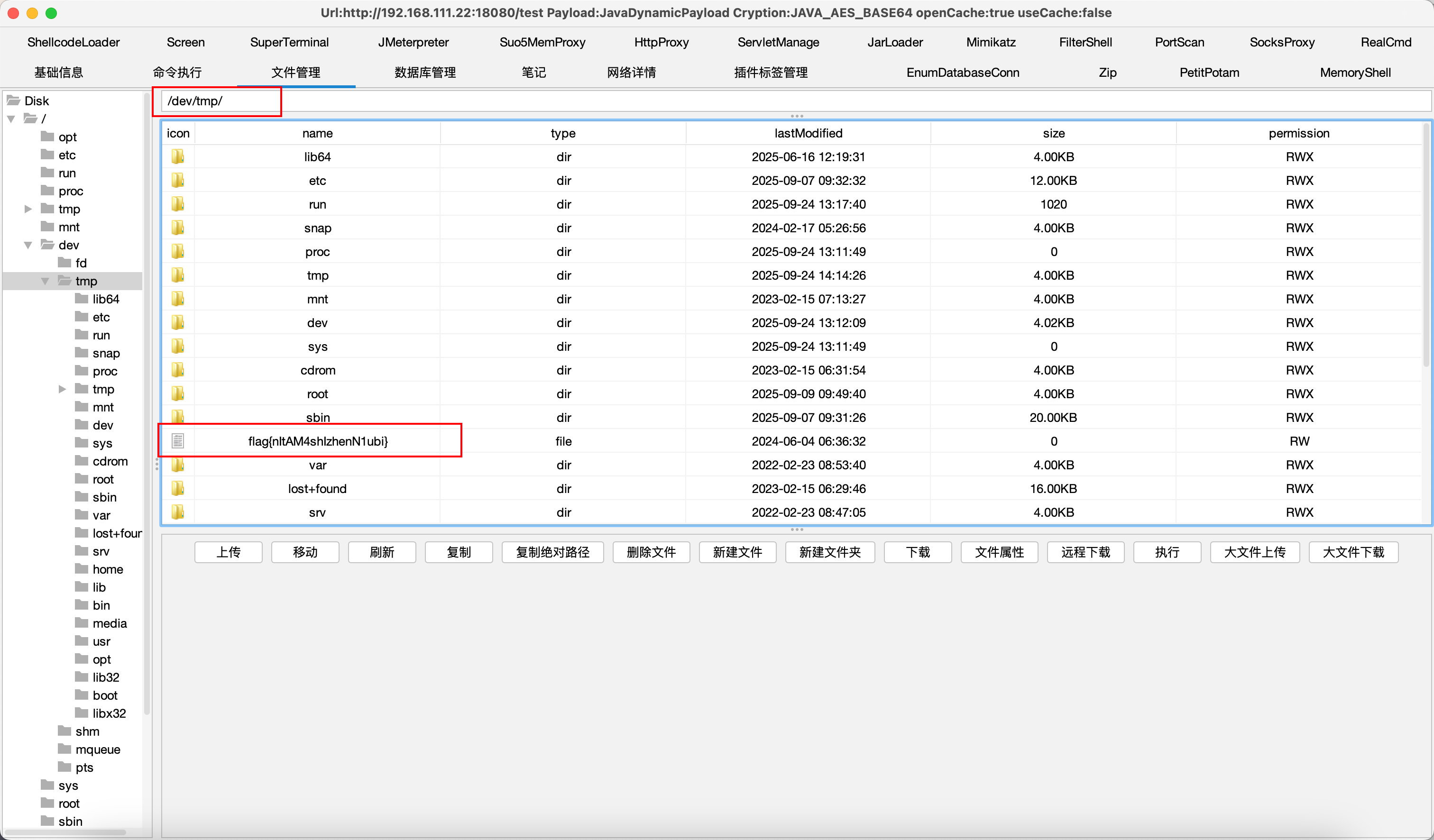This screenshot has width=1434, height=840.
Task: Click the lib64 folder icon in table
Action: coord(177,156)
